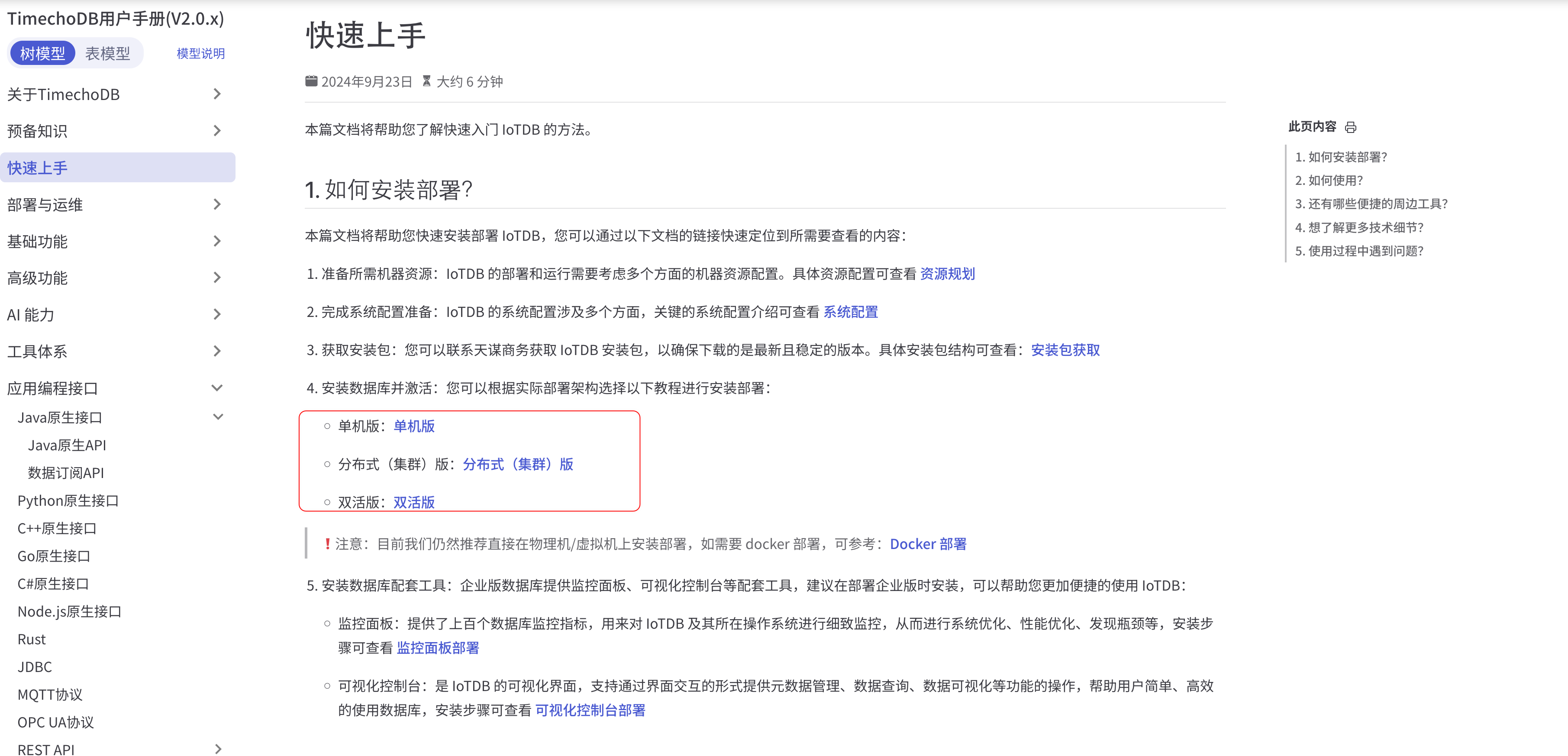Follow the 资源规划 link
This screenshot has height=756, width=1568.
click(947, 274)
